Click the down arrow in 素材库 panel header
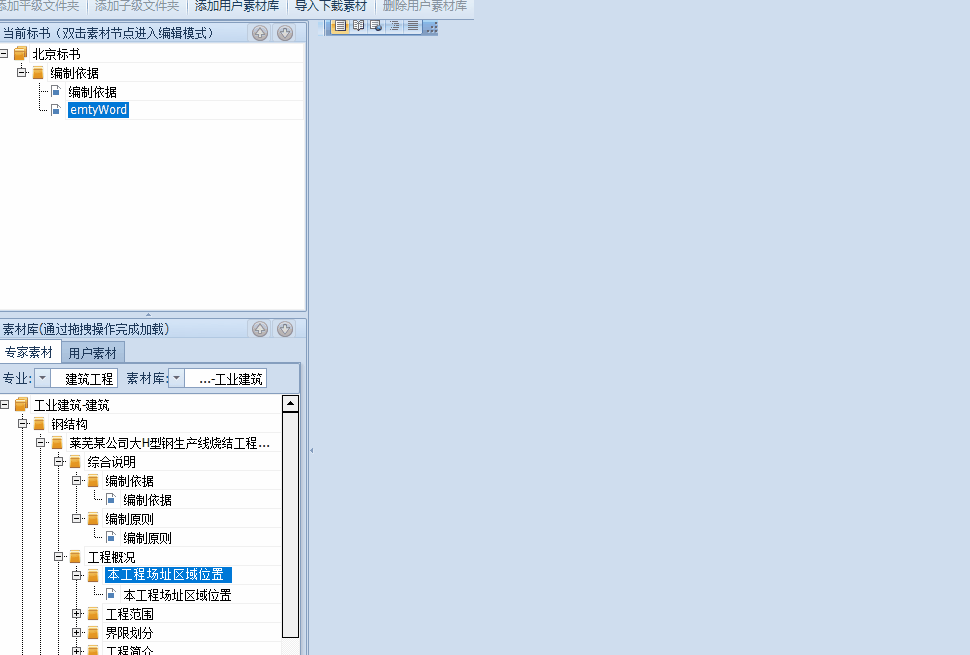Viewport: 970px width, 655px height. point(285,329)
